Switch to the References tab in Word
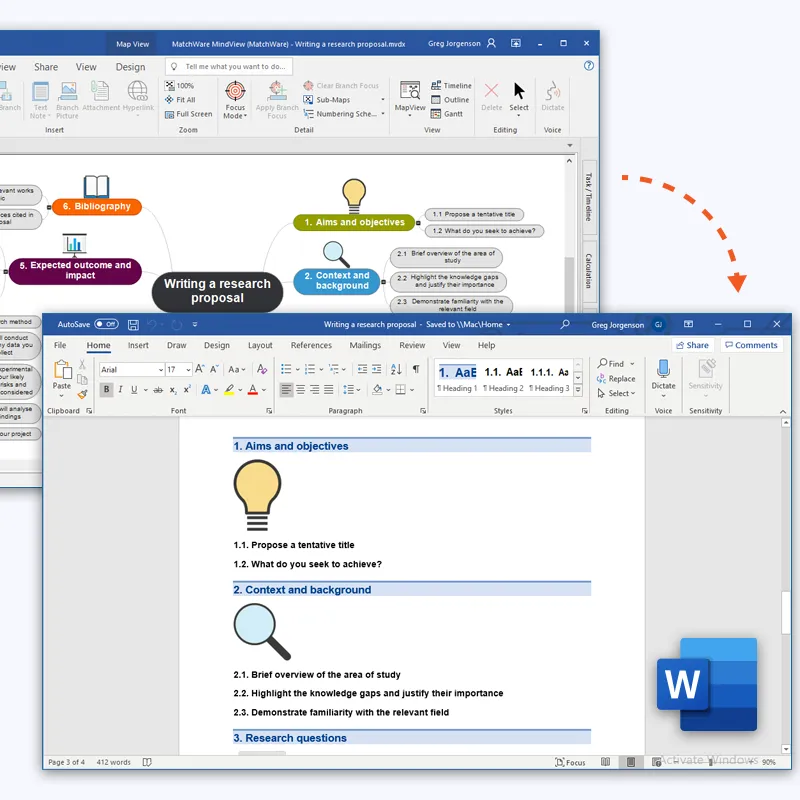The image size is (800, 800). coord(311,345)
